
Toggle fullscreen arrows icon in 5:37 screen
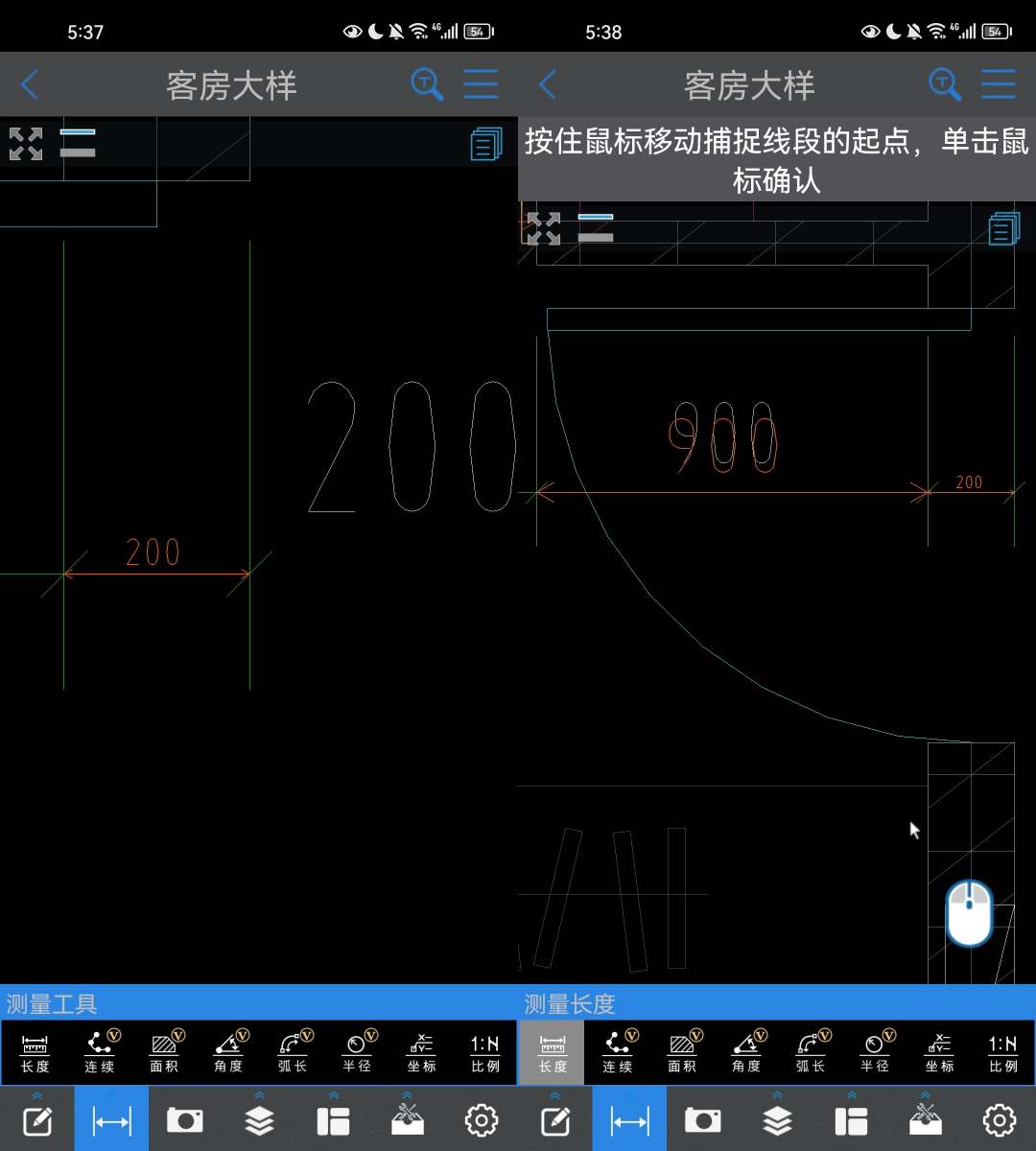[x=26, y=144]
